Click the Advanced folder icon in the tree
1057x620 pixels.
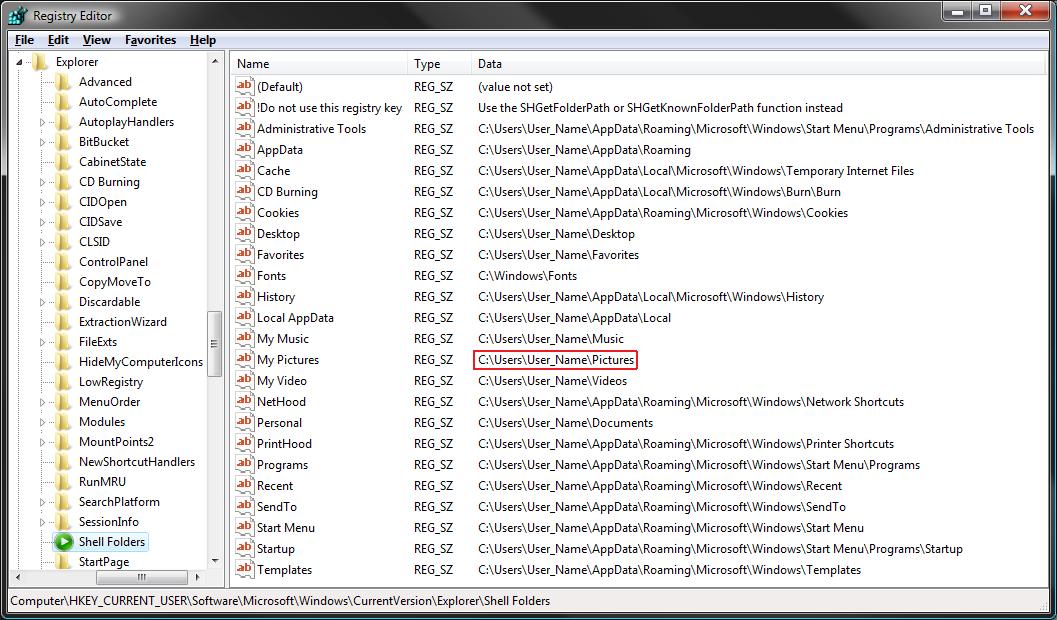63,82
